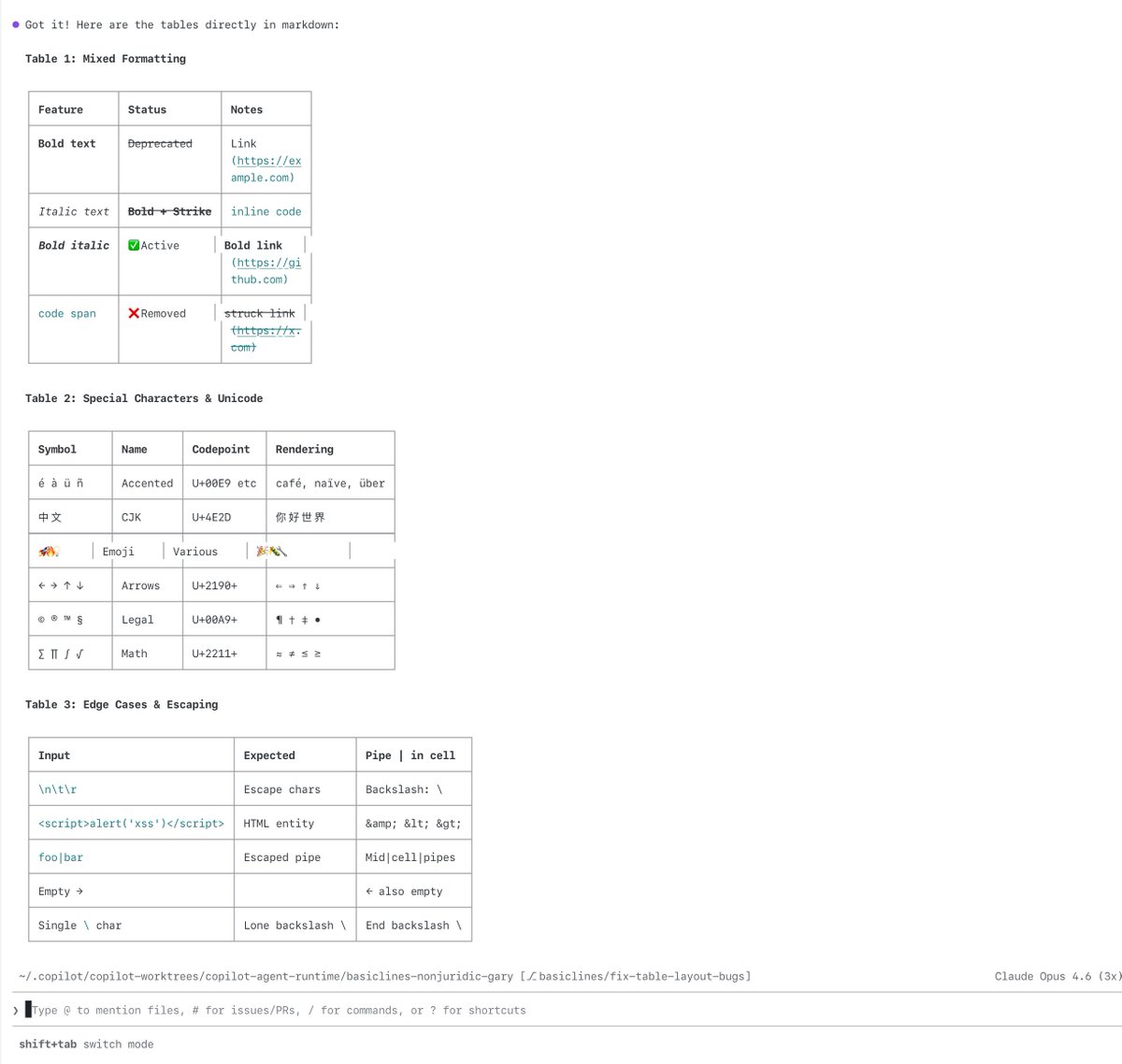Click the git branch icon in status line
Viewport: 1122px width, 1064px height.
click(x=532, y=976)
